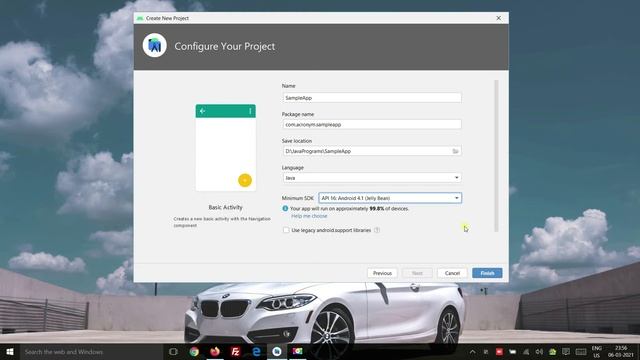The width and height of the screenshot is (640, 360).
Task: Click the Package name field
Action: (x=372, y=124)
